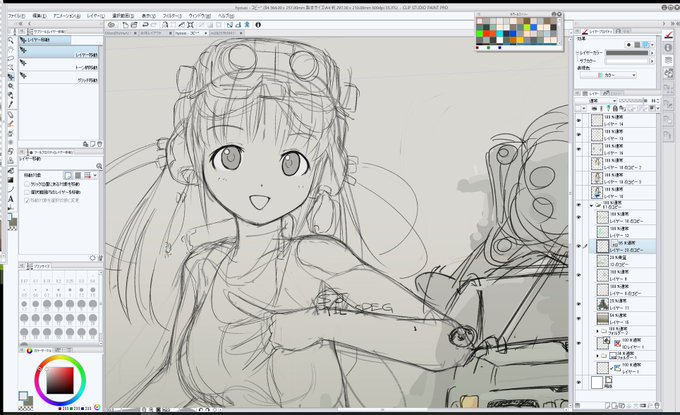Select the レイヤー 15 gradient-thumbnail layer
Screen dimensions: 680x415
point(625,318)
